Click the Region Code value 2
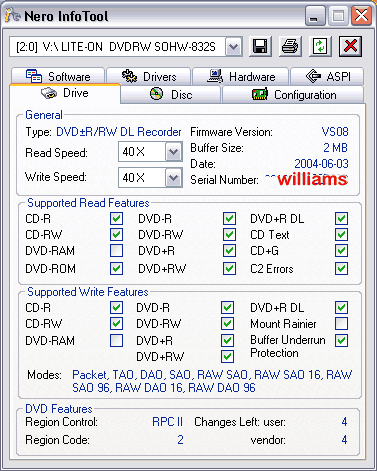Viewport: 377px width, 471px height. [180, 440]
